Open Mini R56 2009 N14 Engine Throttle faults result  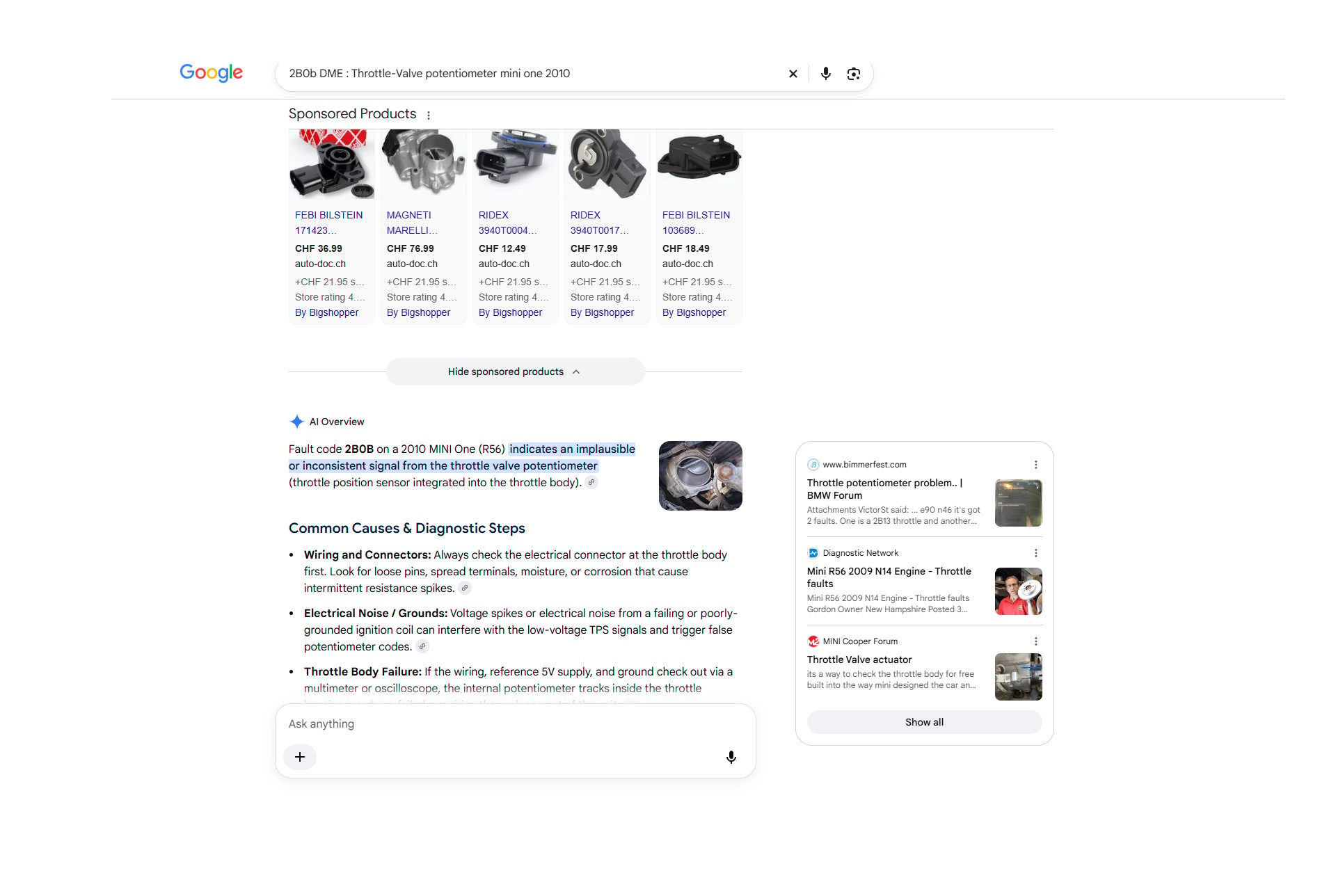(889, 577)
